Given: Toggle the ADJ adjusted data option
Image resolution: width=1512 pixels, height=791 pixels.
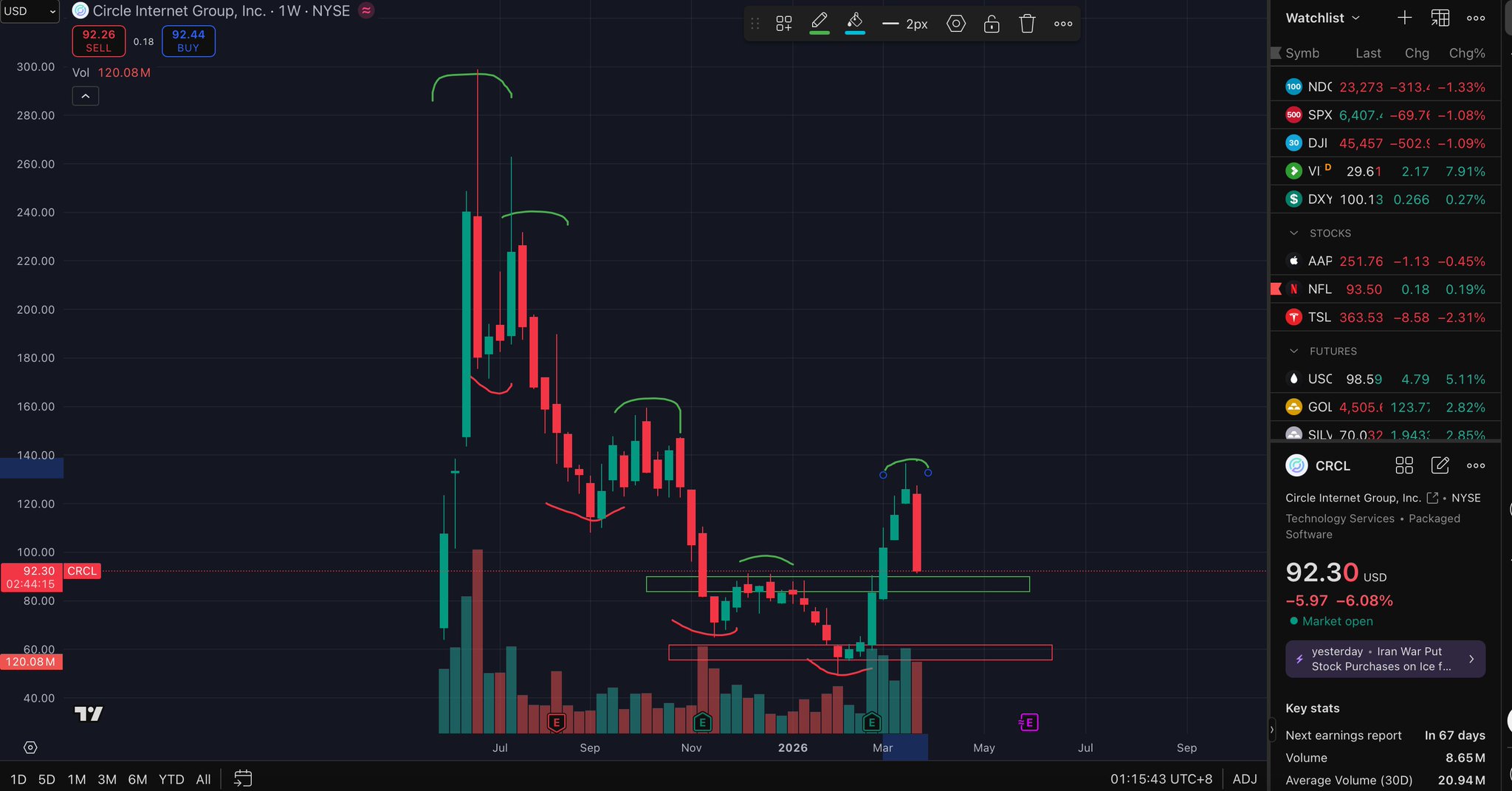Looking at the screenshot, I should pyautogui.click(x=1245, y=779).
